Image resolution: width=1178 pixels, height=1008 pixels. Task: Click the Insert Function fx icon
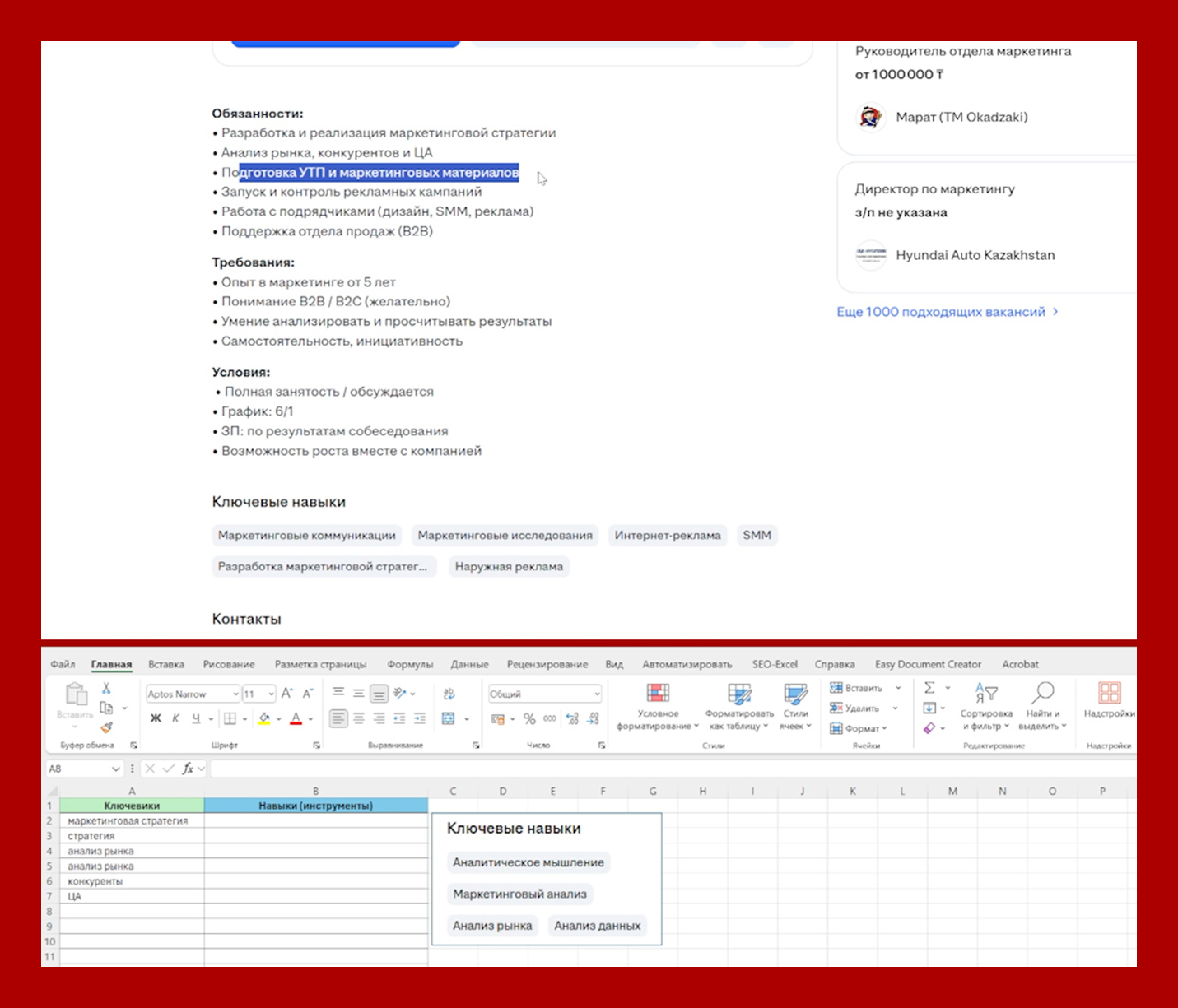coord(188,769)
